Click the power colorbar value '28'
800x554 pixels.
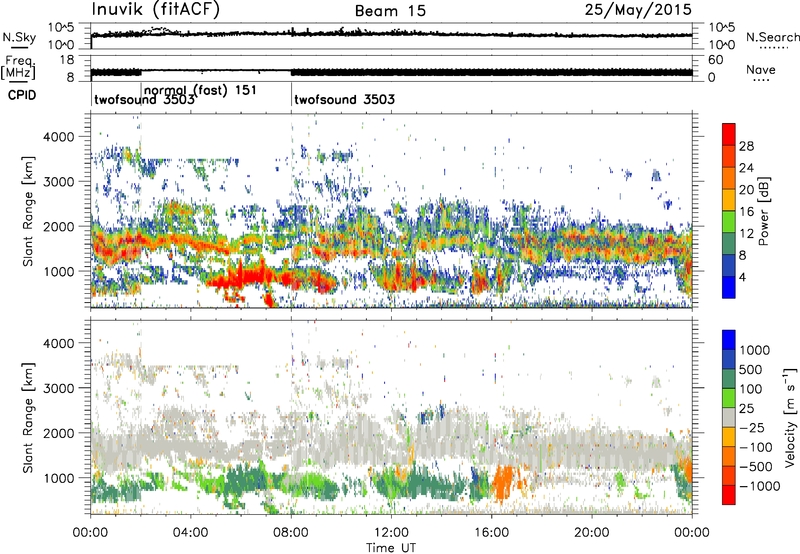tap(746, 146)
